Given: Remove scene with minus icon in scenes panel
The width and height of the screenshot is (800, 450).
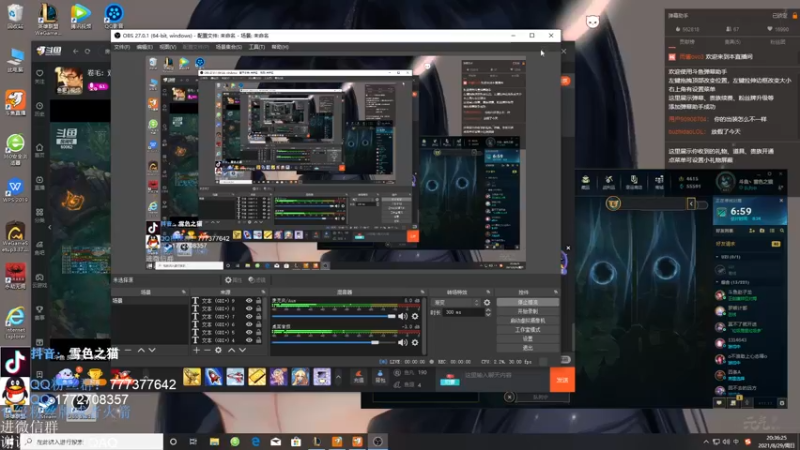Looking at the screenshot, I should 128,351.
